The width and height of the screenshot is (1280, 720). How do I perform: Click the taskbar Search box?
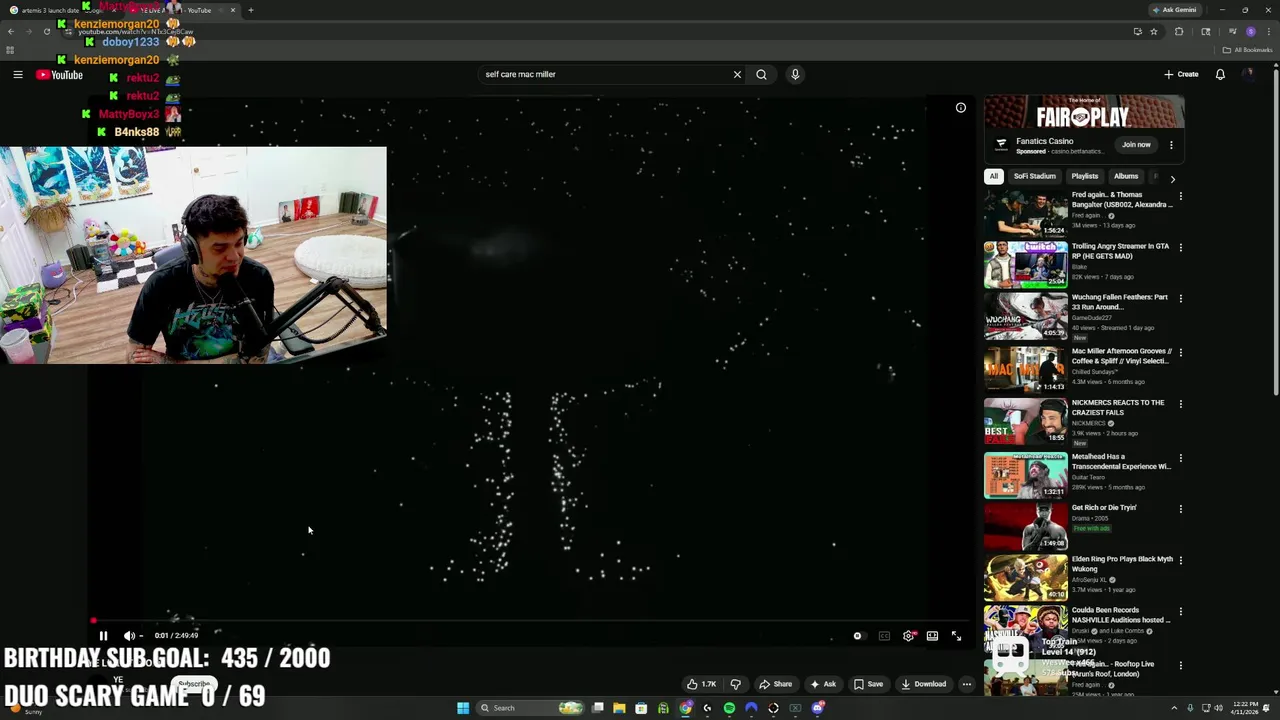(530, 708)
